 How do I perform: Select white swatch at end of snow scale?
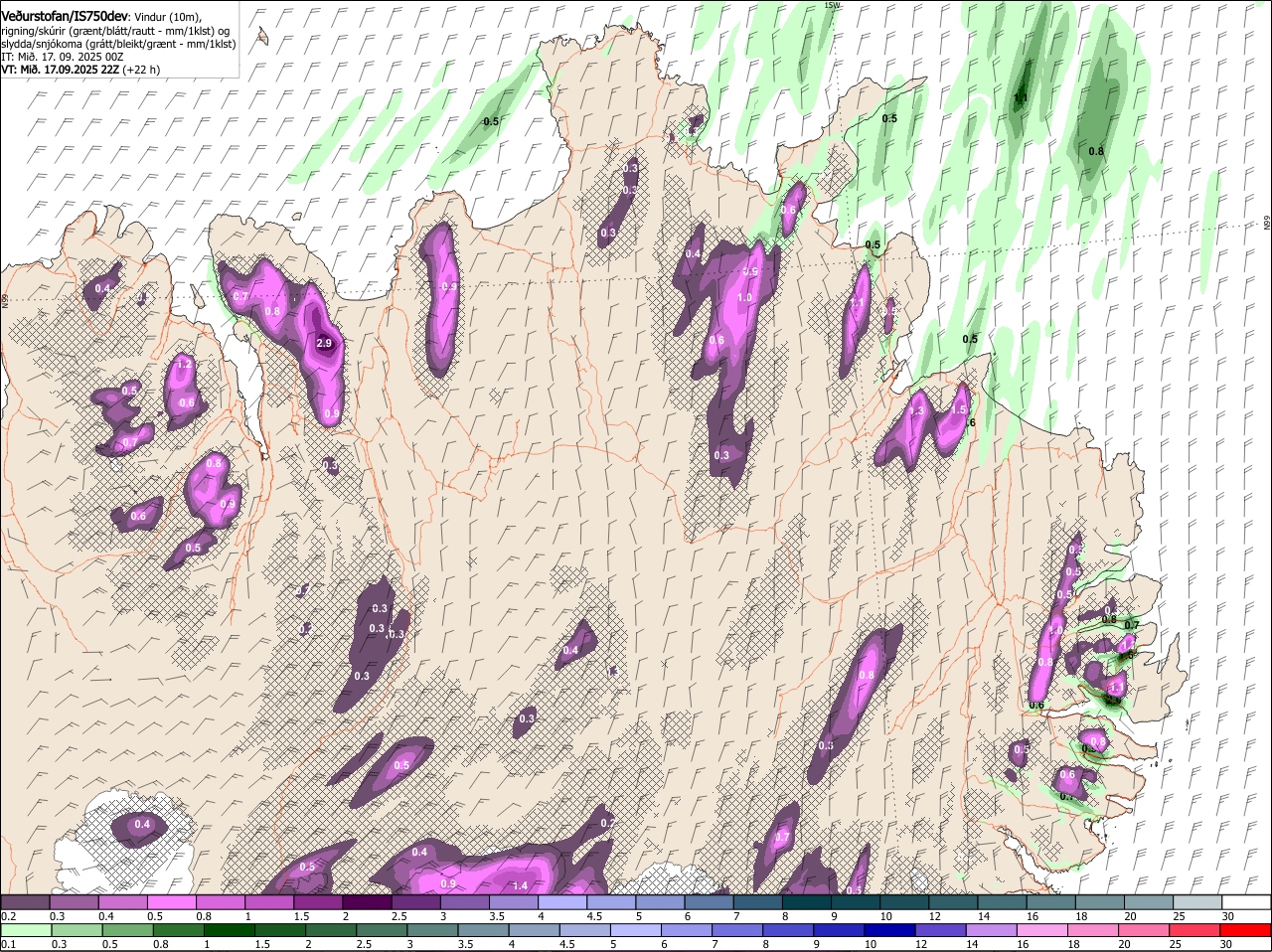click(x=1246, y=902)
